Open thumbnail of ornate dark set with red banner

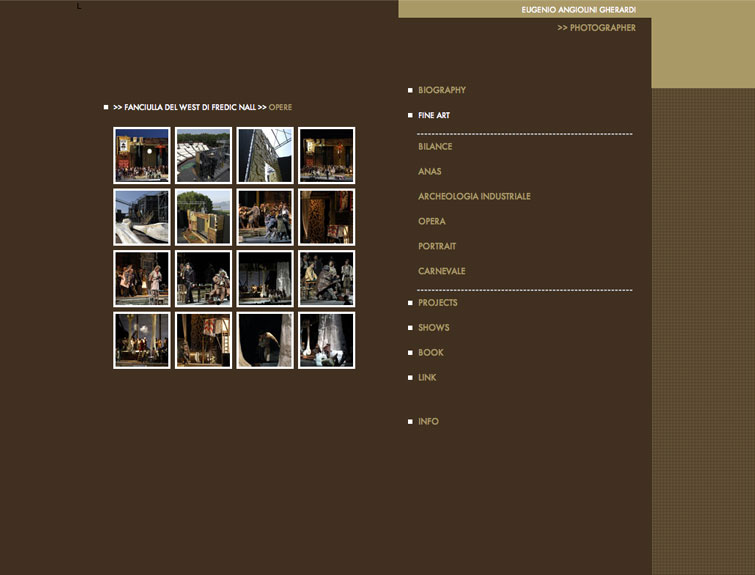[326, 217]
